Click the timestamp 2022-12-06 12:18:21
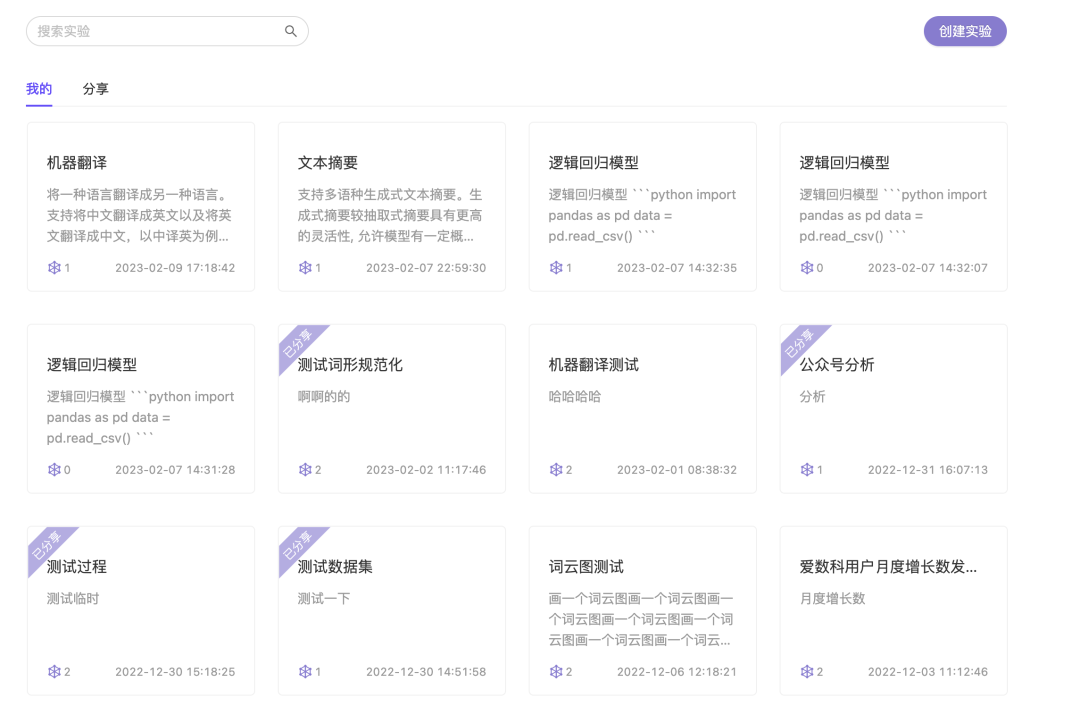Viewport: 1080px width, 706px height. pos(676,671)
